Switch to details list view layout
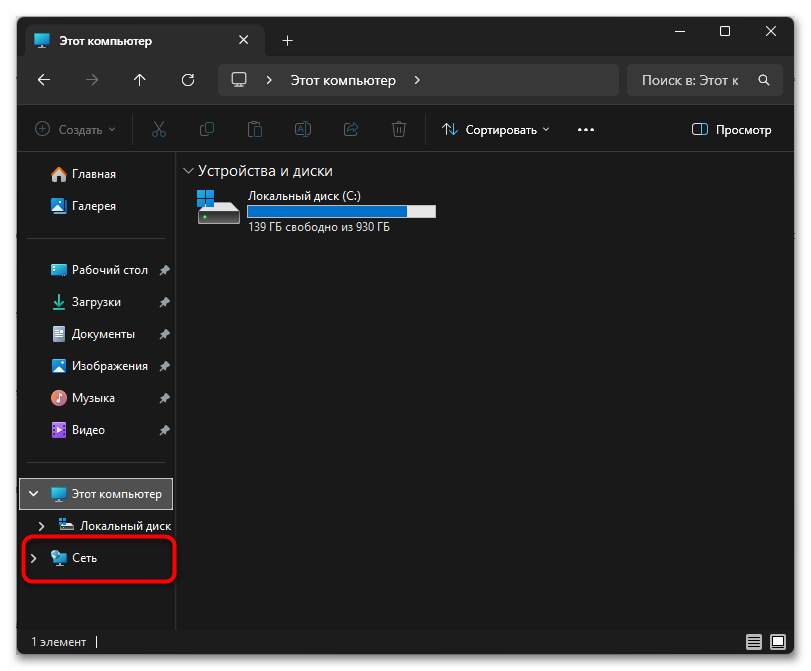 753,642
